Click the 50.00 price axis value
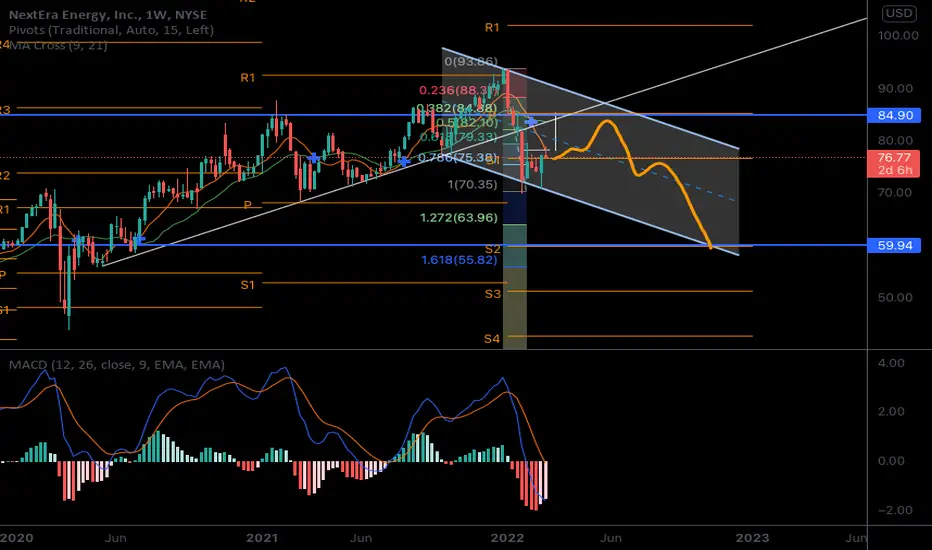 [x=895, y=297]
